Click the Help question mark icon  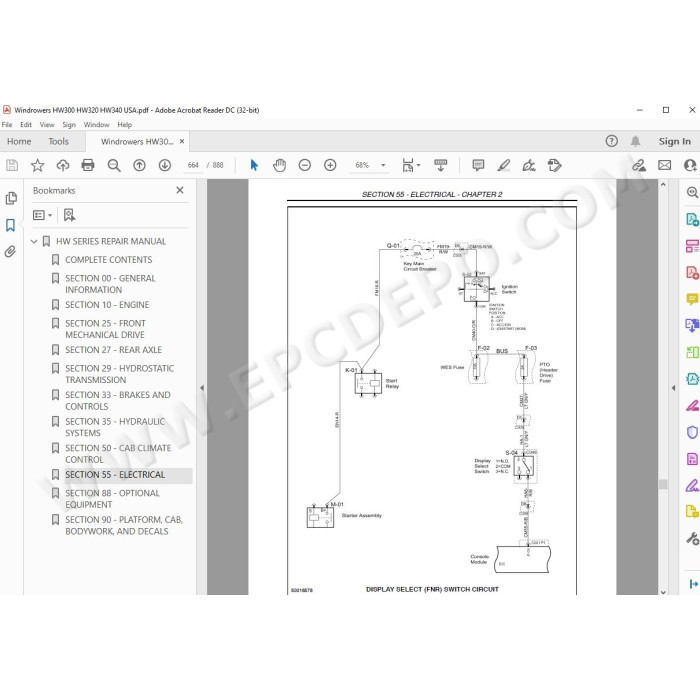pyautogui.click(x=612, y=141)
